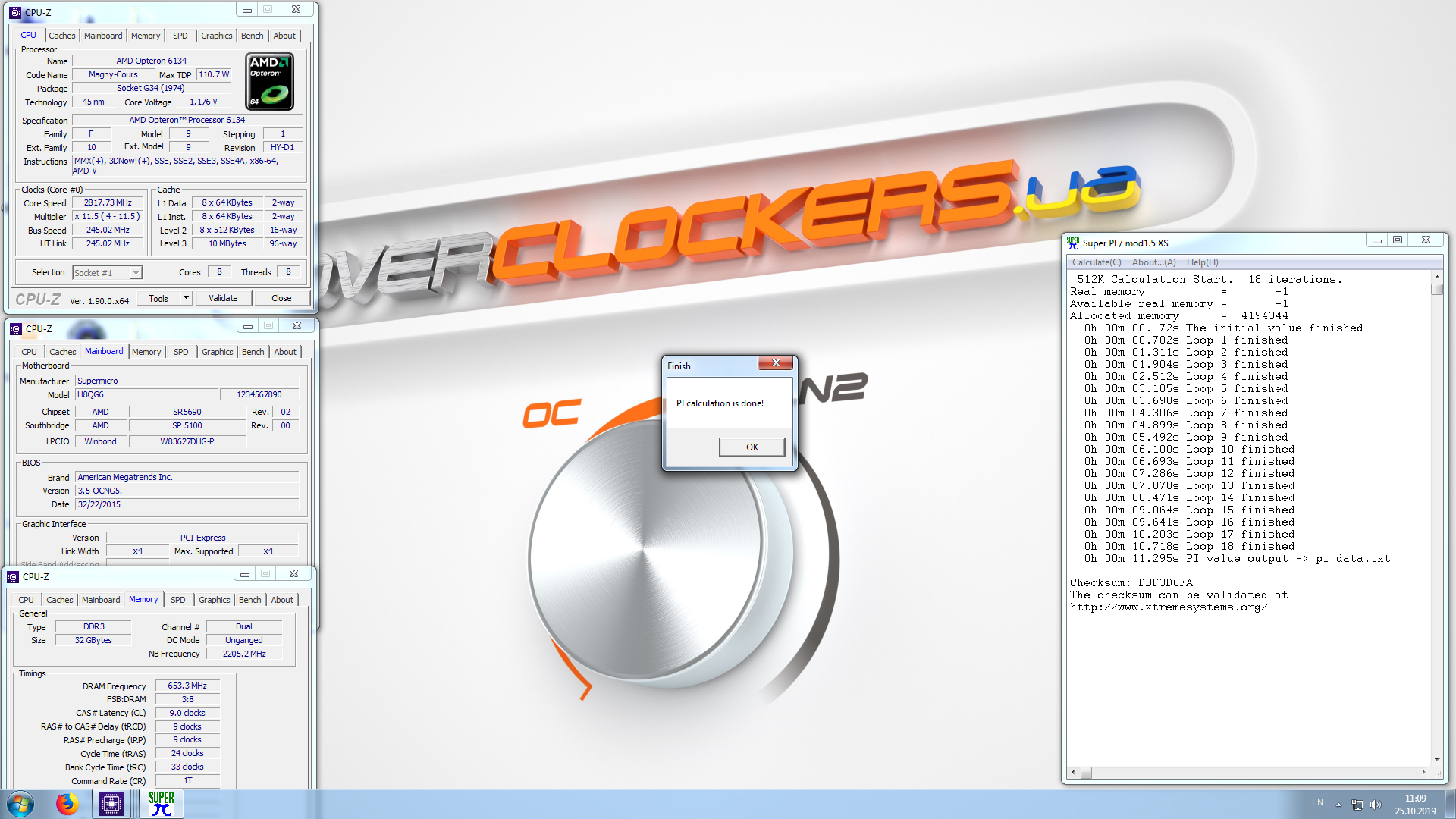The image size is (1456, 819).
Task: Click Super PI vertical scrollbar up arrow
Action: pos(1436,277)
